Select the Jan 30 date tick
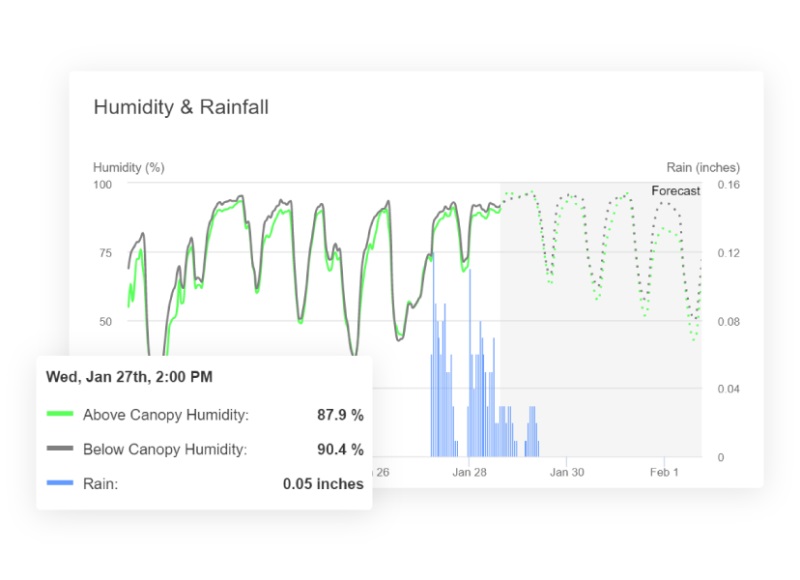Image resolution: width=800 pixels, height=580 pixels. tap(567, 471)
